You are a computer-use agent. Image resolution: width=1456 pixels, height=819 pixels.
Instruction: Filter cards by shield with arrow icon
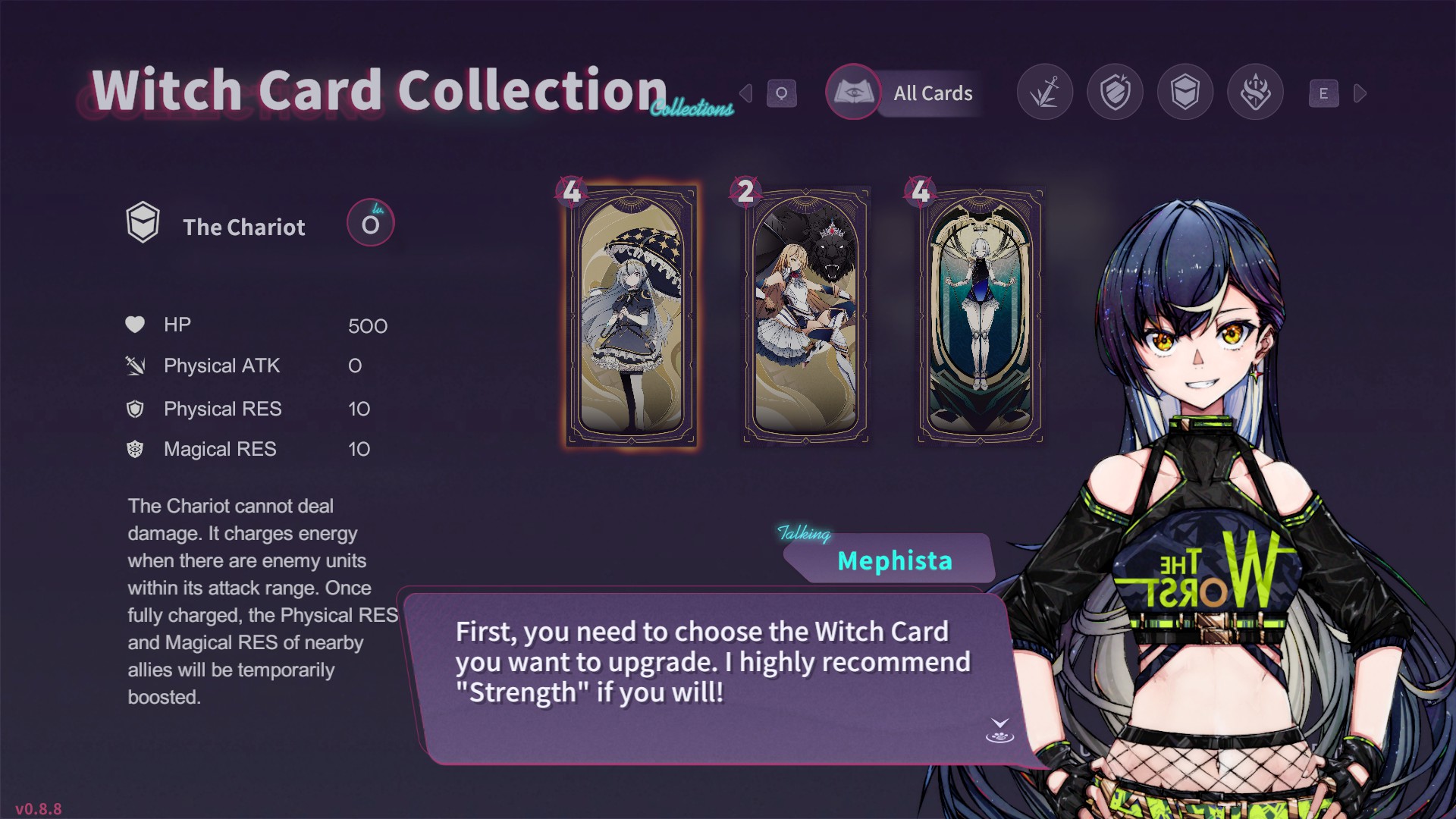(1115, 93)
